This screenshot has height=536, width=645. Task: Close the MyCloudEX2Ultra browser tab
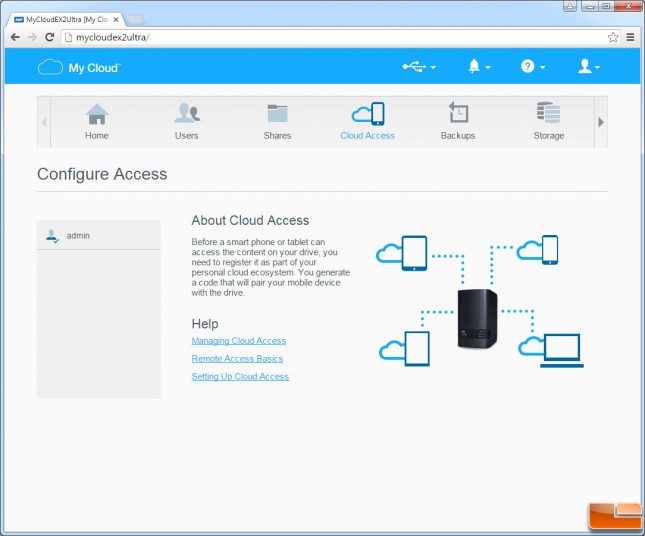click(116, 20)
